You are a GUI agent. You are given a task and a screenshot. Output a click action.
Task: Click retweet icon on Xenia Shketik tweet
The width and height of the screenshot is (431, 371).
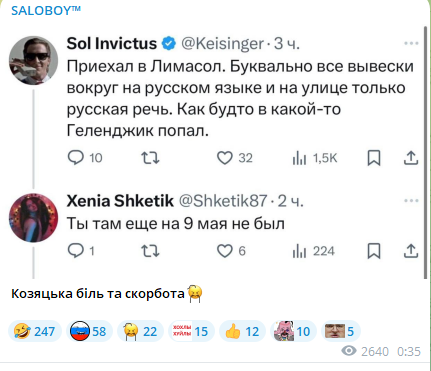click(150, 251)
